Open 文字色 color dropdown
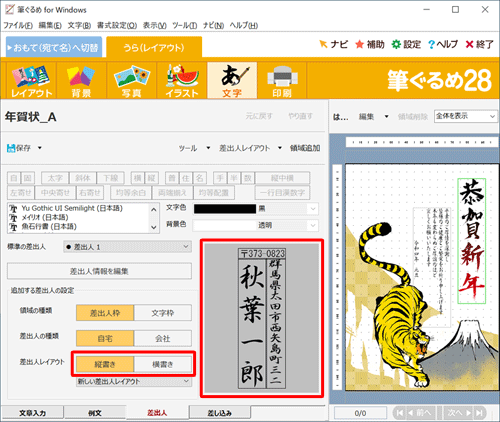 (313, 209)
